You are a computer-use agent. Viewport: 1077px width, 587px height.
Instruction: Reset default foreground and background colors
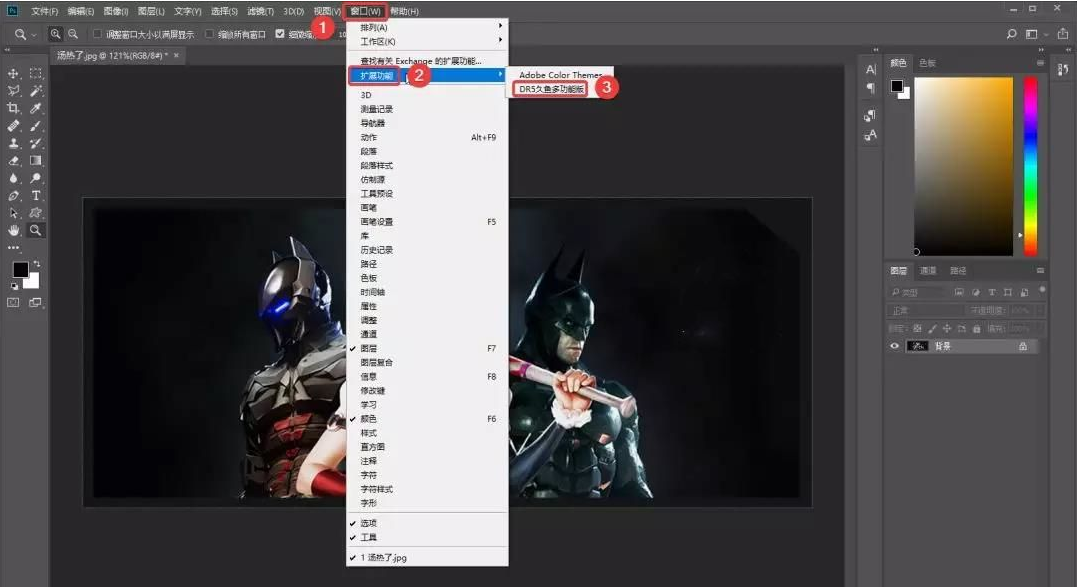pos(14,286)
